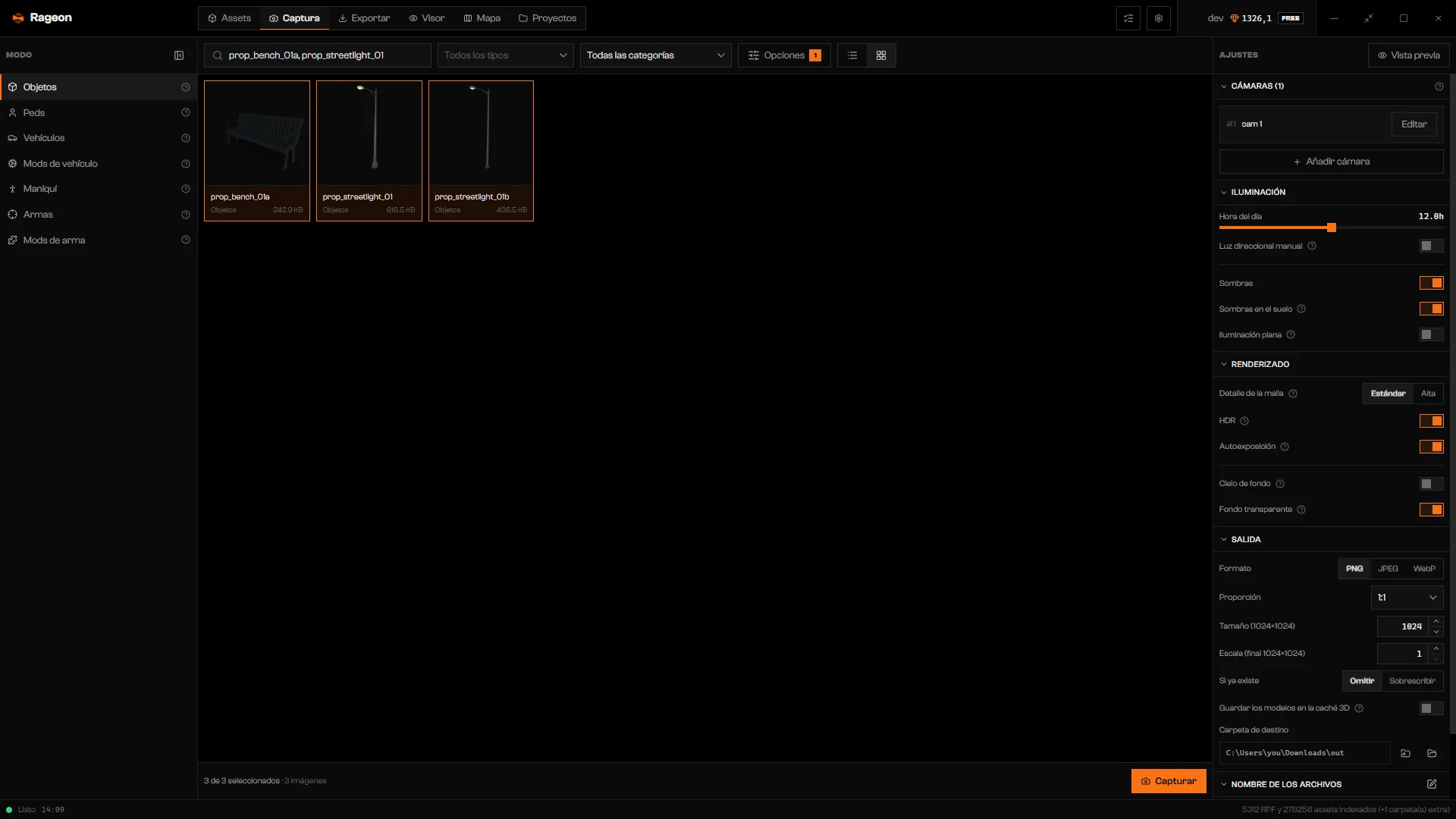Disable Sombras en el suelo toggle
Image resolution: width=1456 pixels, height=819 pixels.
[1432, 309]
